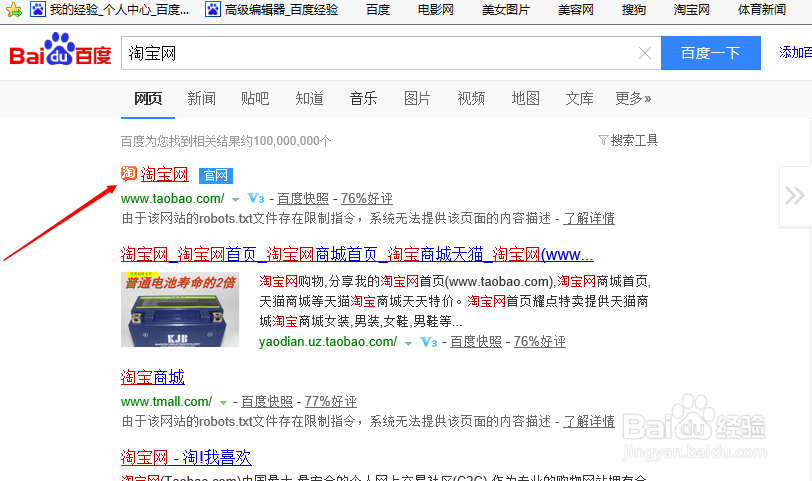This screenshot has width=812, height=481.
Task: Switch to the 新闻 tab
Action: tap(201, 98)
